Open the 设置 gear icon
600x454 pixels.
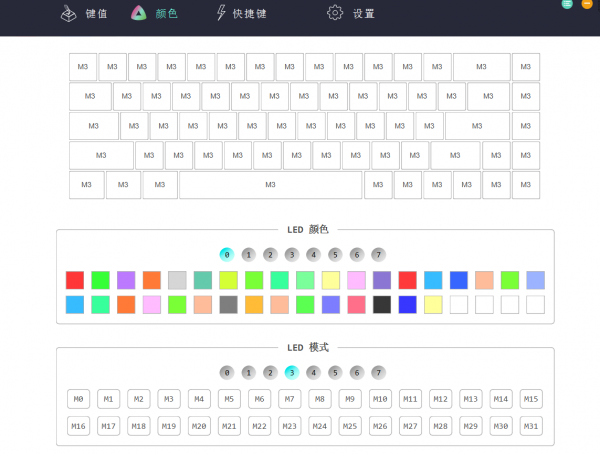pos(335,14)
